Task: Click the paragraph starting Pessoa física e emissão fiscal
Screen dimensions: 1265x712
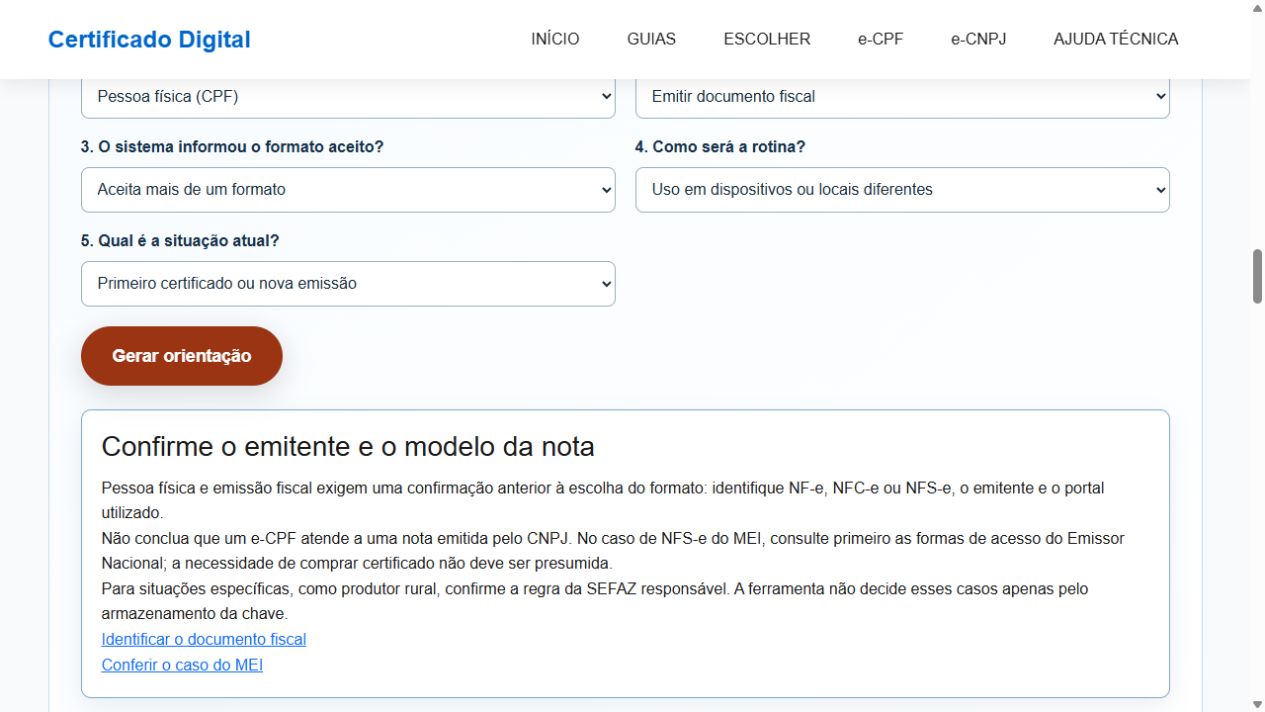Action: point(603,501)
